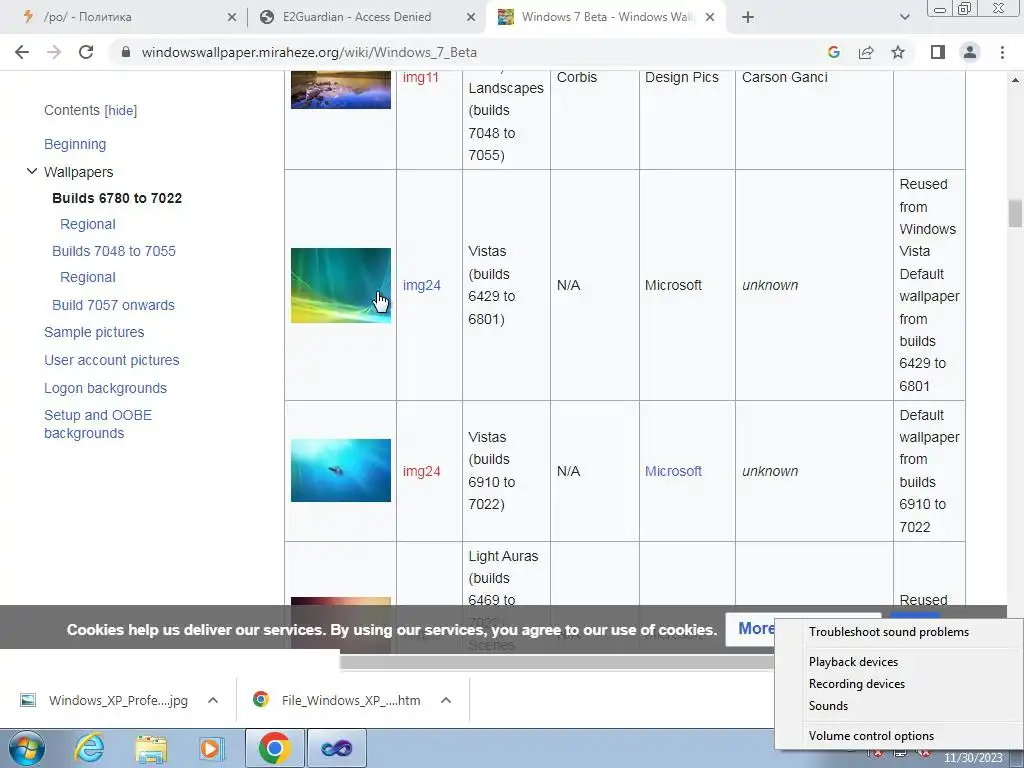Open Wallpapers section in contents
1024x768 pixels.
(x=78, y=172)
